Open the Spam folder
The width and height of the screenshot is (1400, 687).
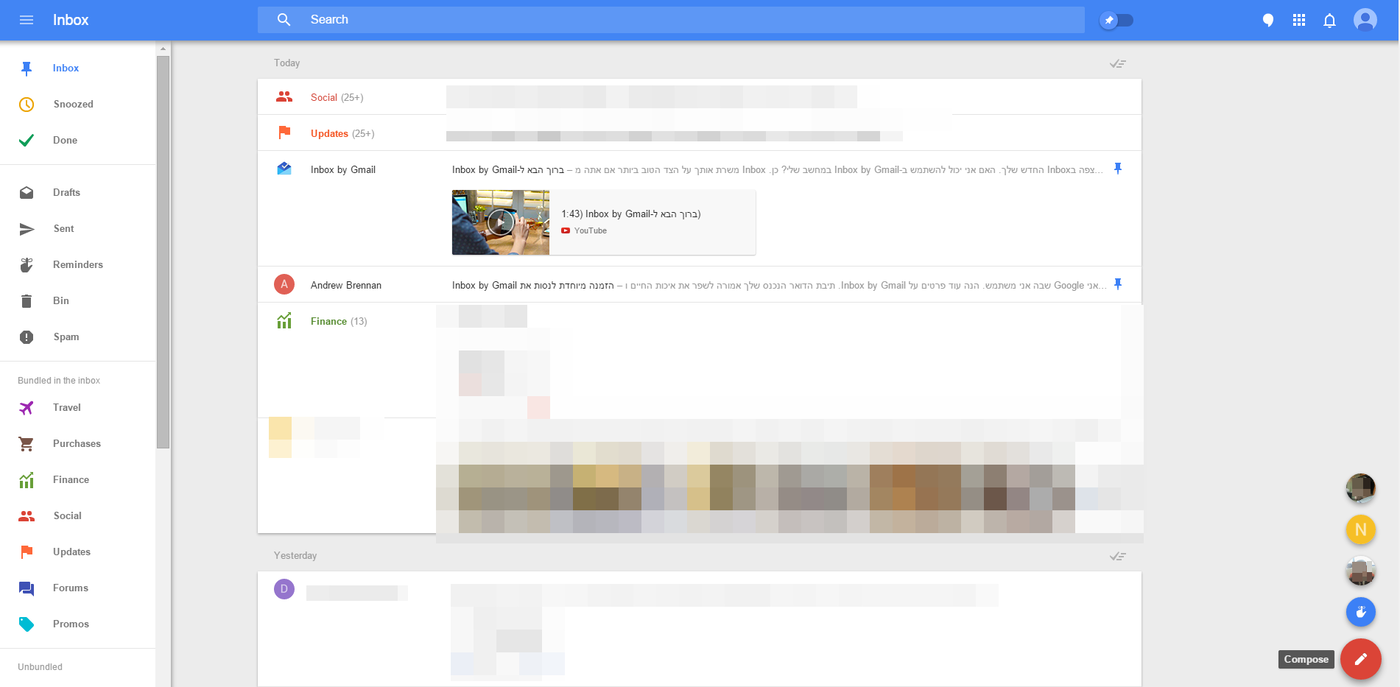coord(67,336)
